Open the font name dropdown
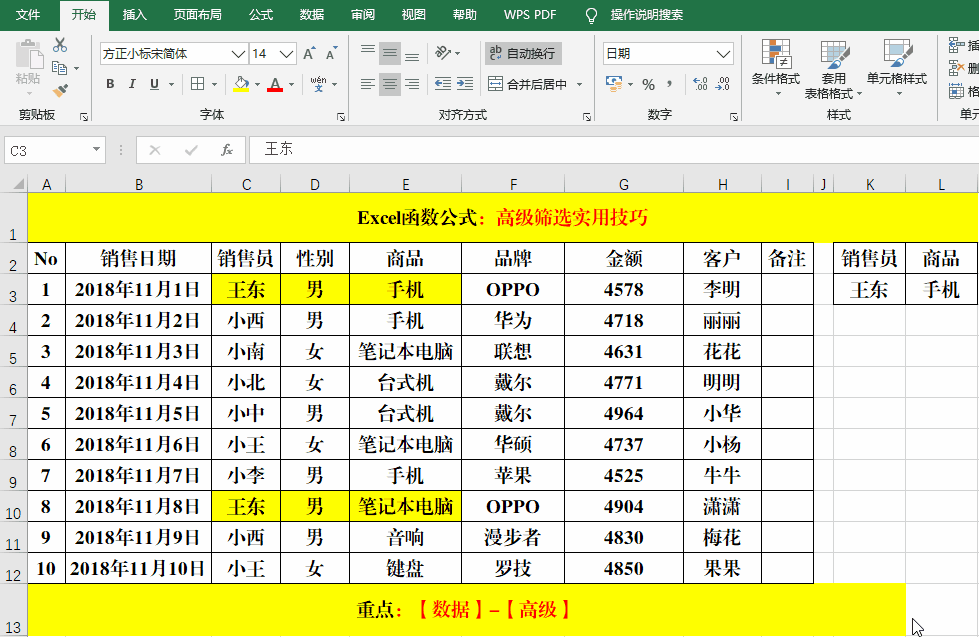979x637 pixels. tap(238, 54)
